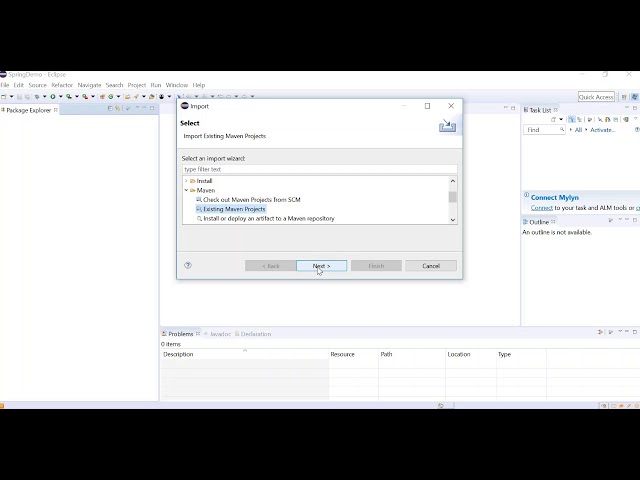
Task: Click the All link in Task List
Action: coord(578,130)
